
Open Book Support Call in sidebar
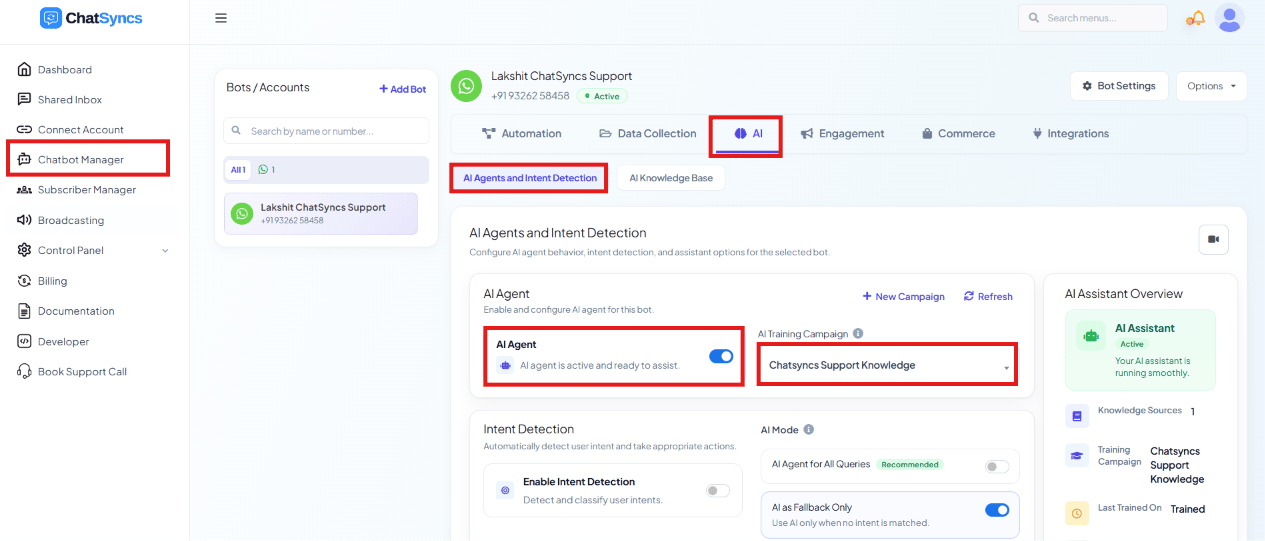(82, 372)
